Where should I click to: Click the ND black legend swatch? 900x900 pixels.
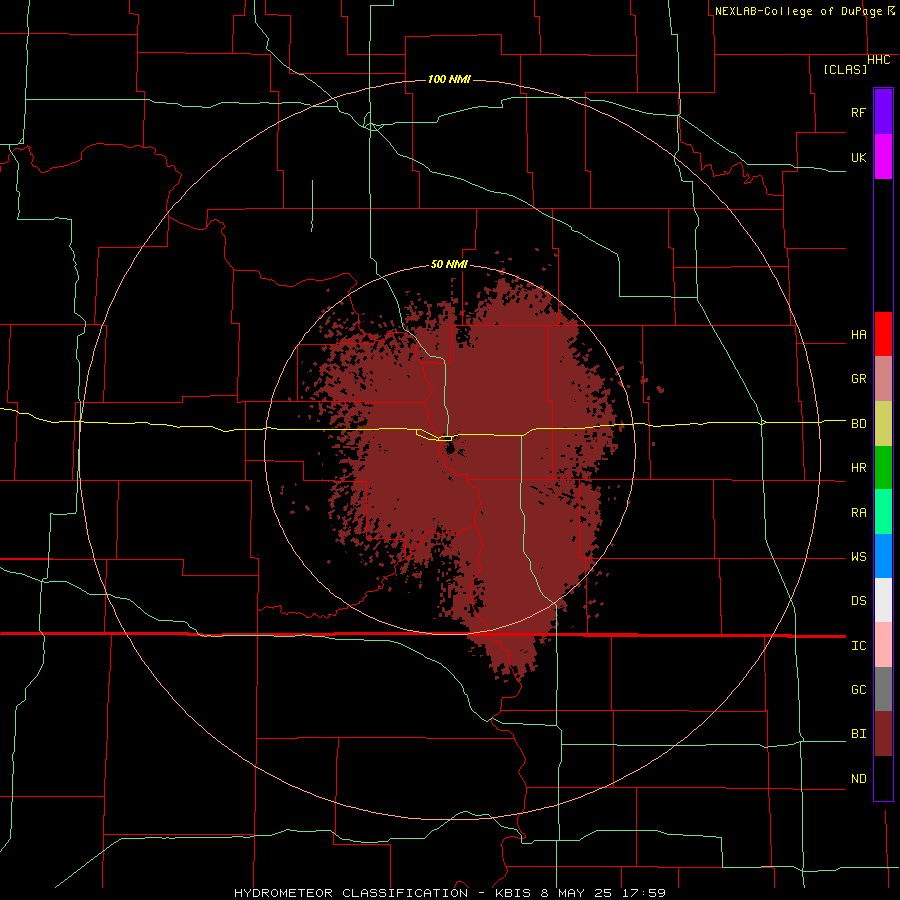tap(883, 778)
